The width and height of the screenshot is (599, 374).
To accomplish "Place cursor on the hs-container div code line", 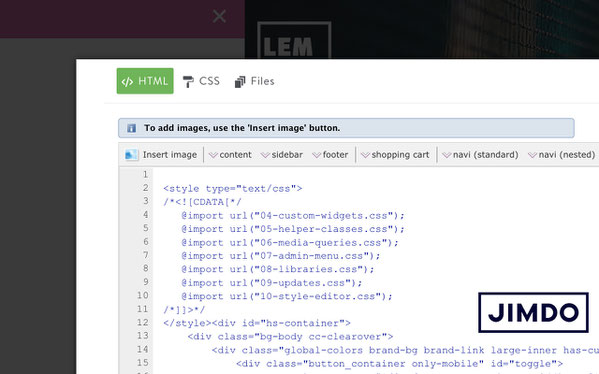I will coord(257,323).
